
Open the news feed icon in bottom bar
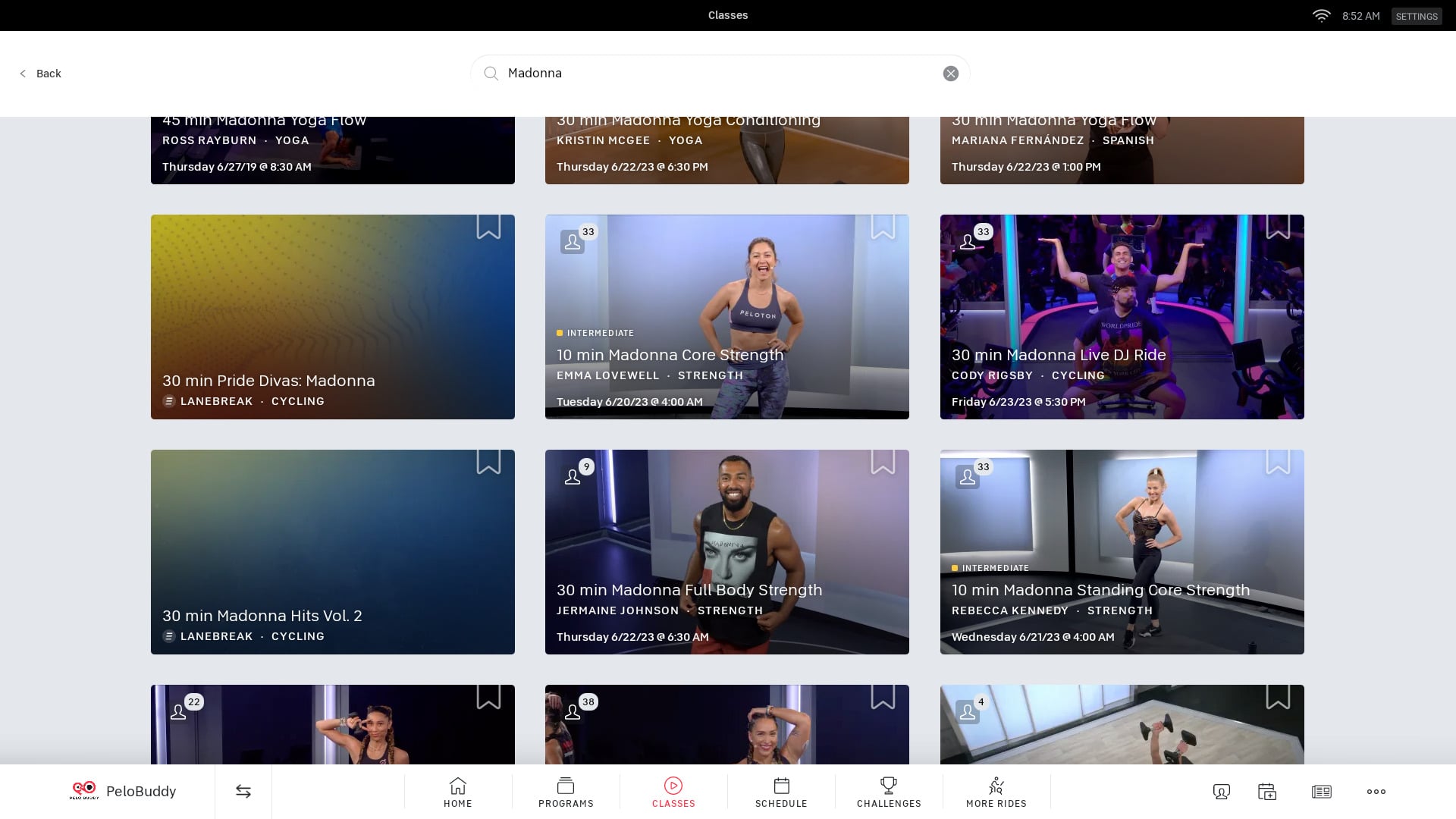point(1321,792)
